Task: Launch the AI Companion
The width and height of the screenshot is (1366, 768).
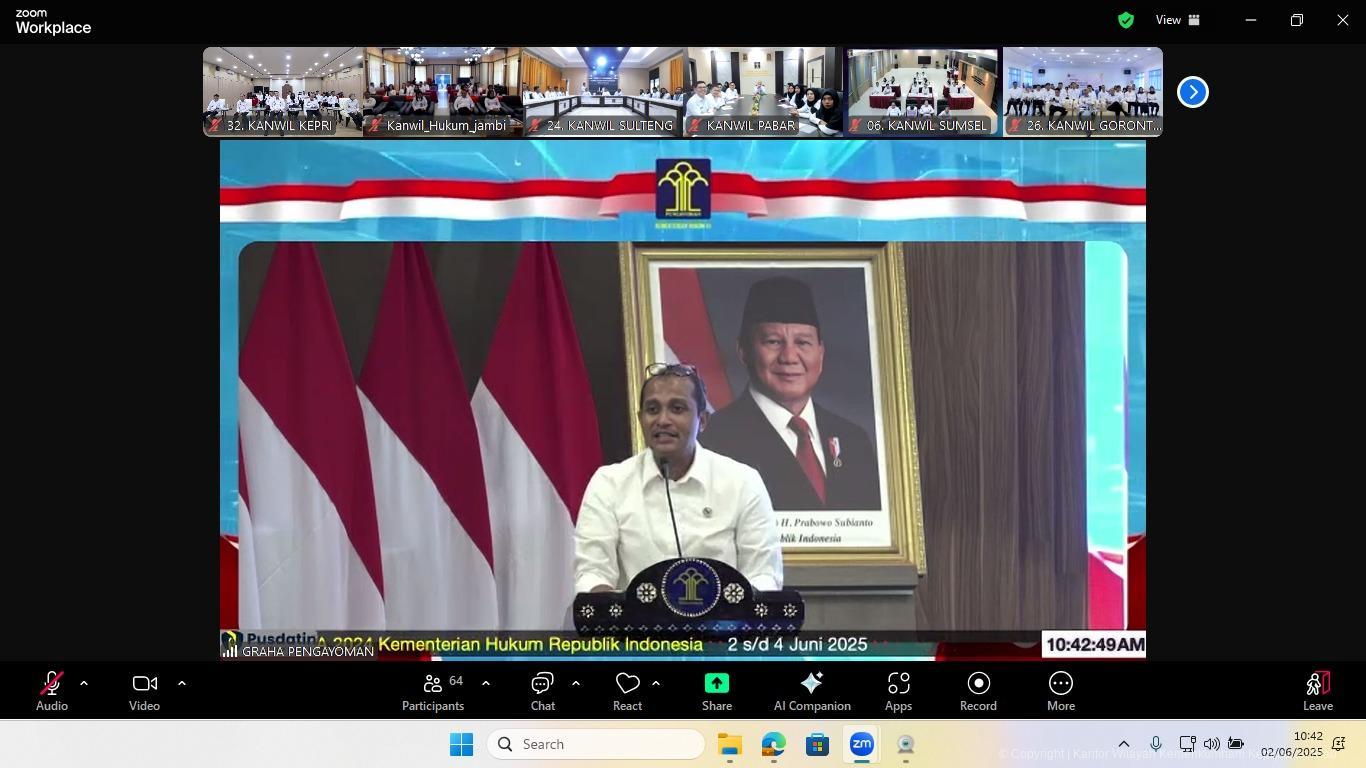Action: pyautogui.click(x=812, y=690)
